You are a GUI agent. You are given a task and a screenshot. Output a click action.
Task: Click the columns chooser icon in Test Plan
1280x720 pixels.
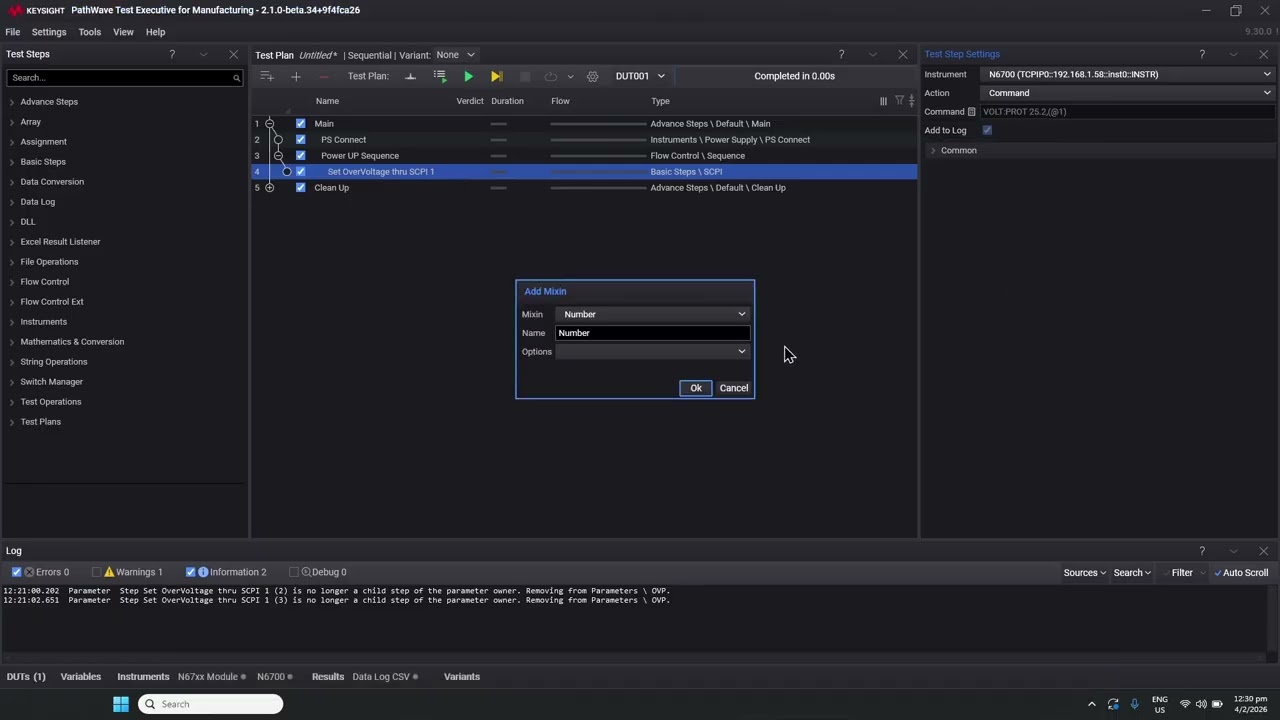pyautogui.click(x=883, y=101)
